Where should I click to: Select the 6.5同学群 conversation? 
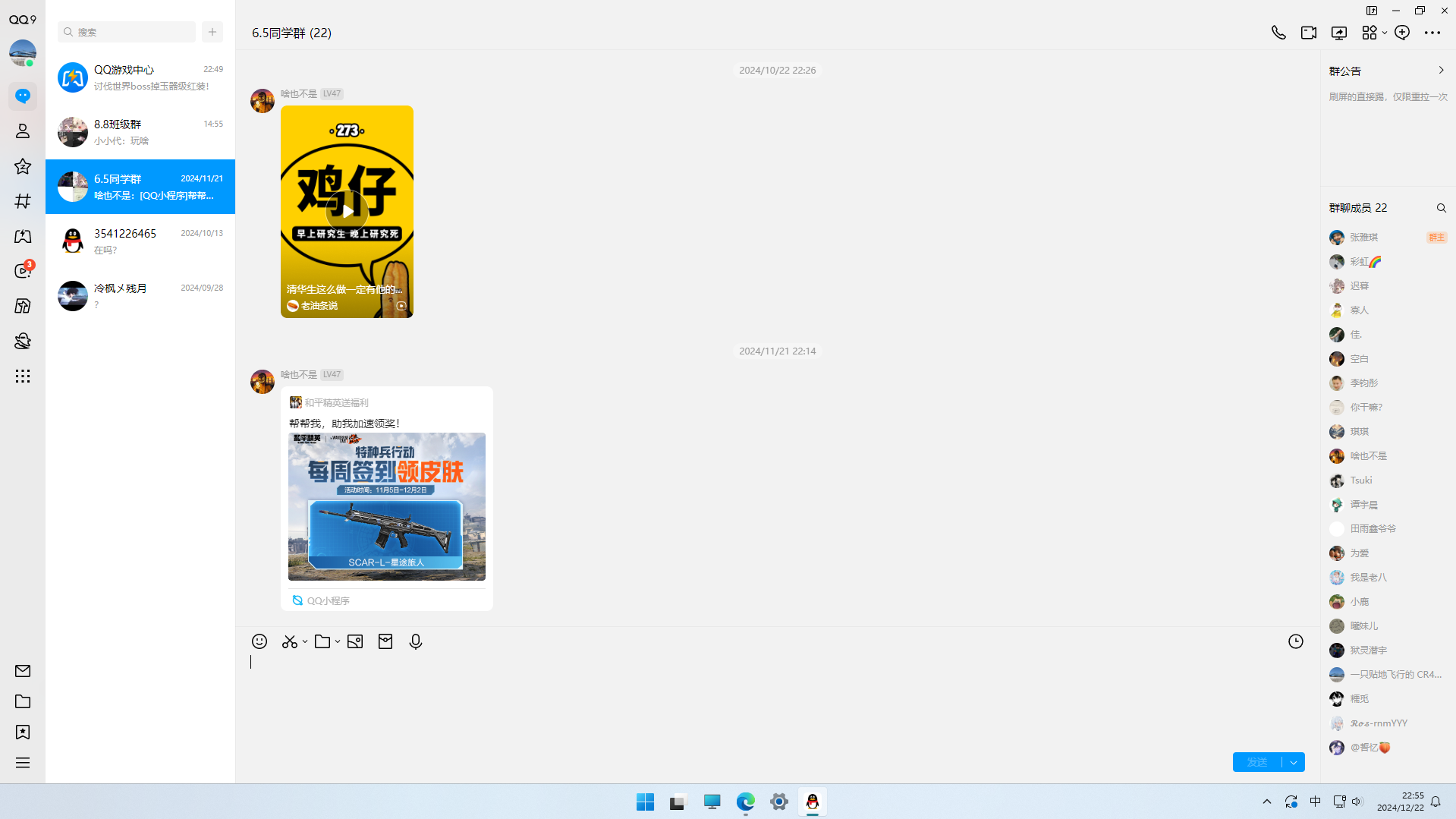pos(140,187)
